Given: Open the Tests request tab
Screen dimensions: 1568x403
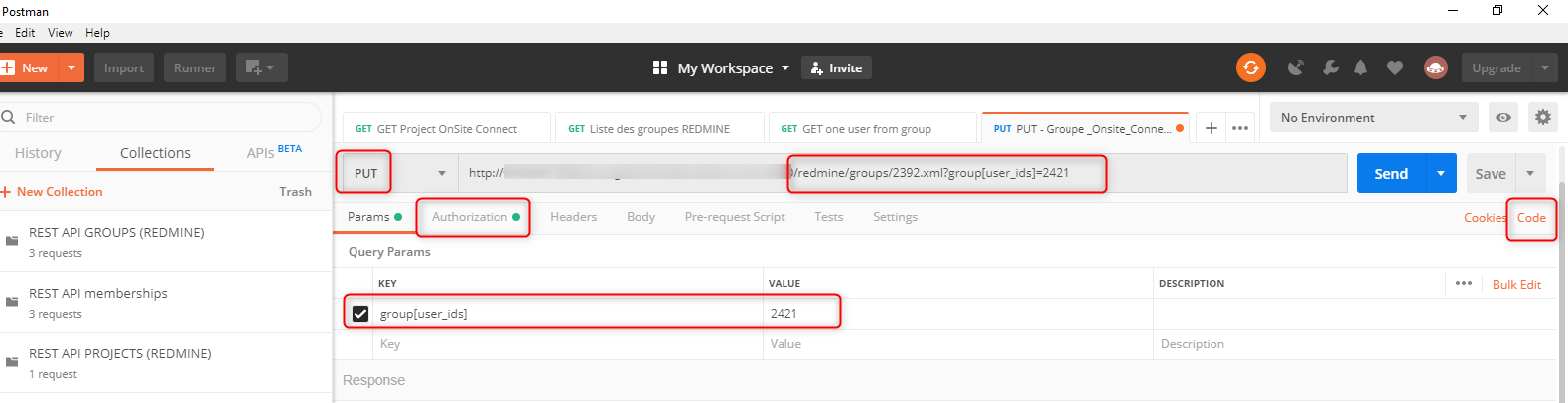Looking at the screenshot, I should (829, 217).
